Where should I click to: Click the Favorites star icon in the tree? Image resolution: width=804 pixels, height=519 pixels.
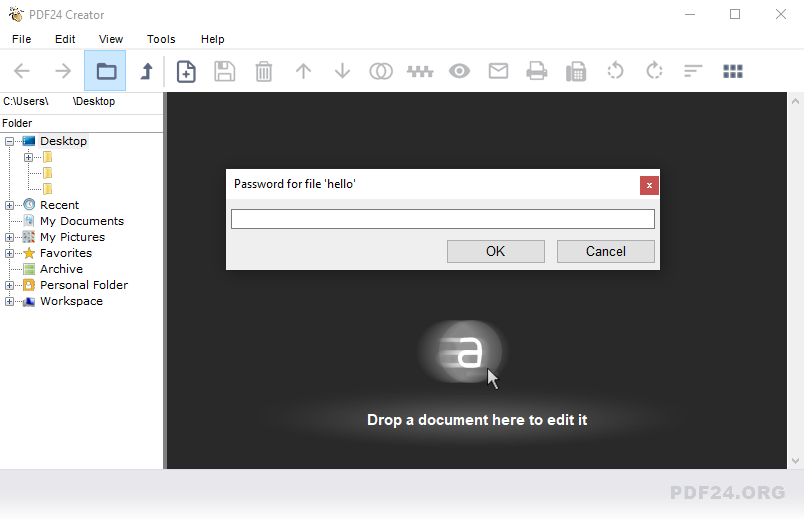[29, 253]
